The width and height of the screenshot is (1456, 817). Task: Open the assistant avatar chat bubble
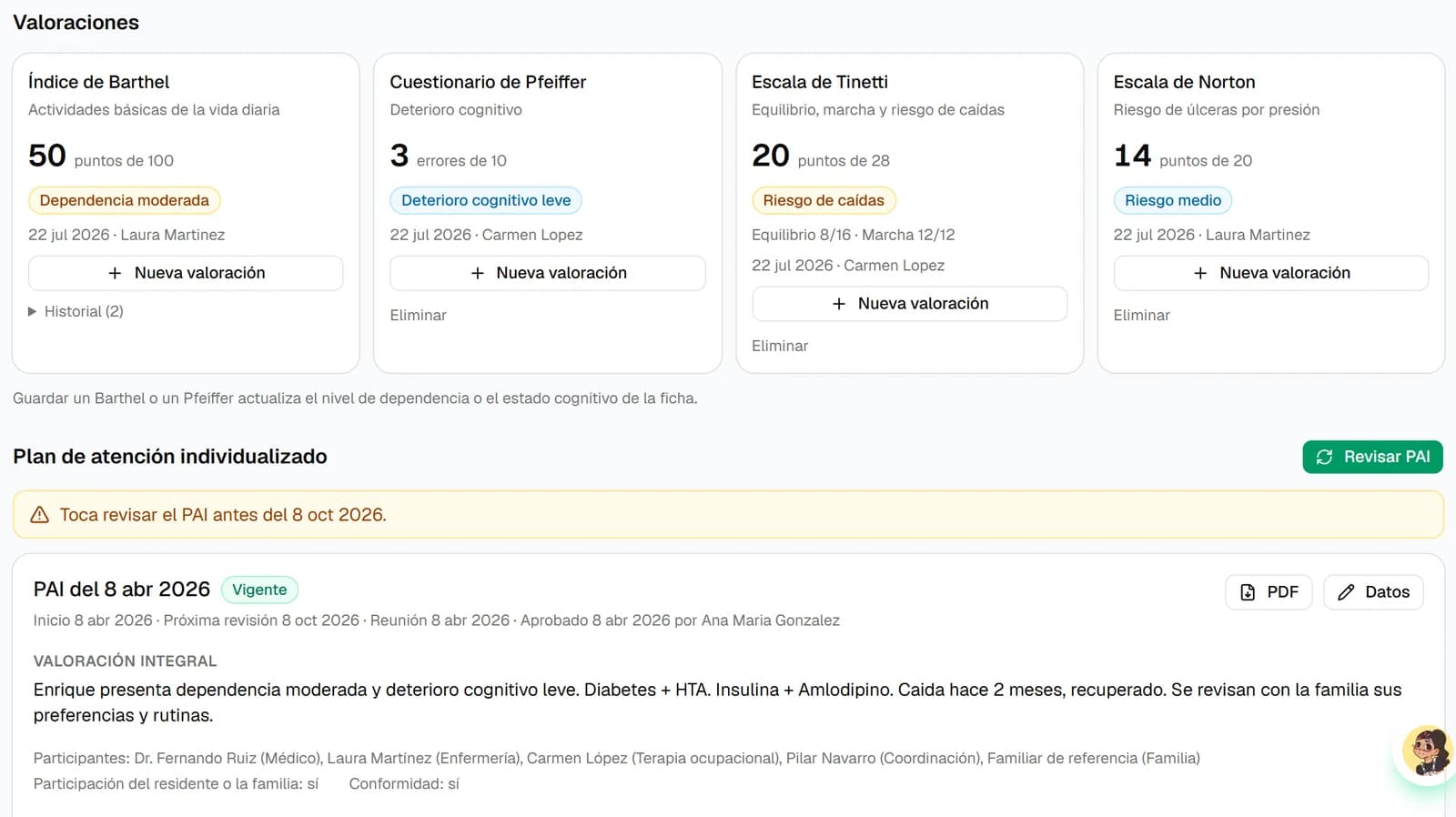1426,751
